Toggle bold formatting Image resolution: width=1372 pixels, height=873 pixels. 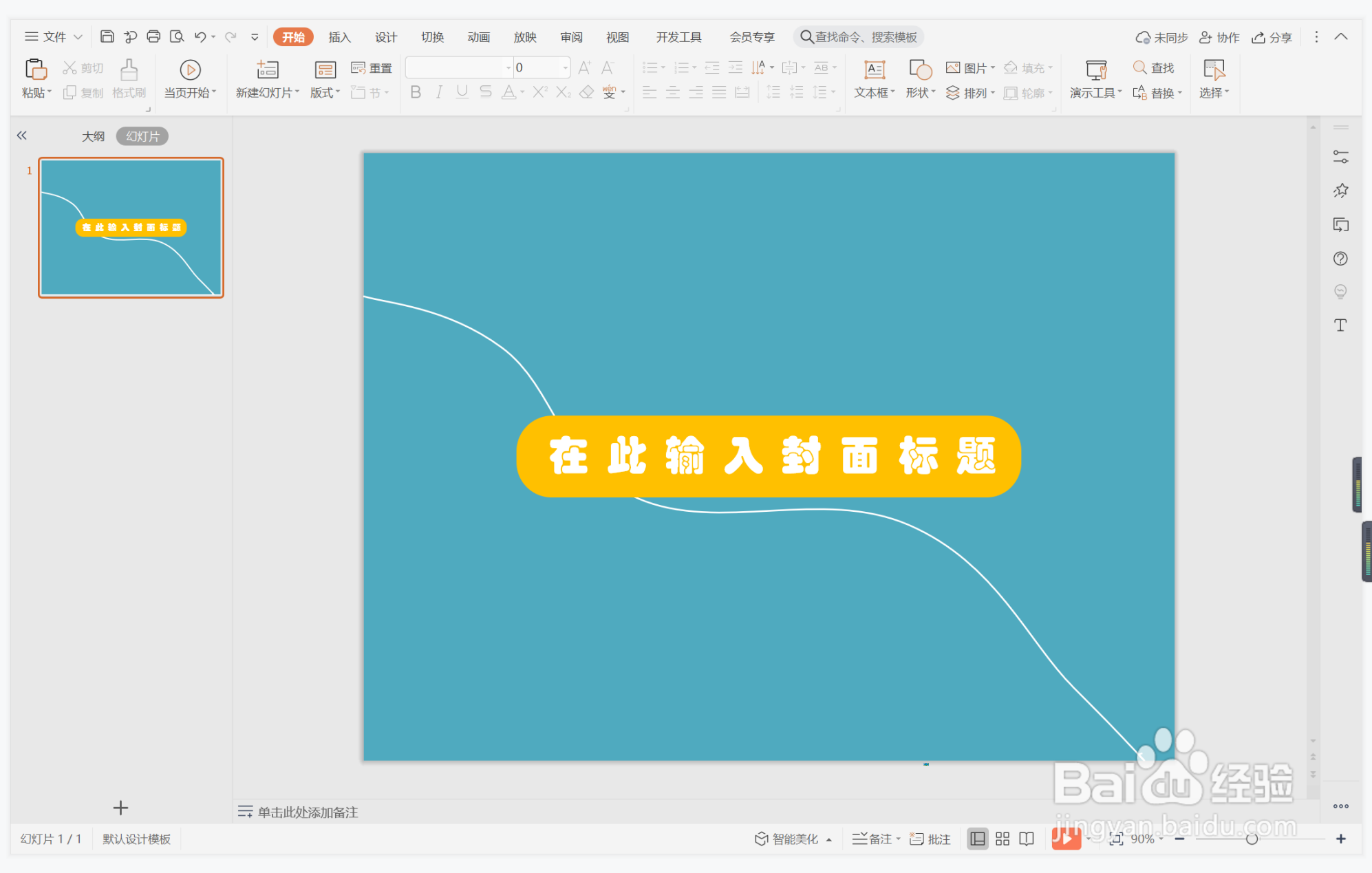[x=415, y=92]
